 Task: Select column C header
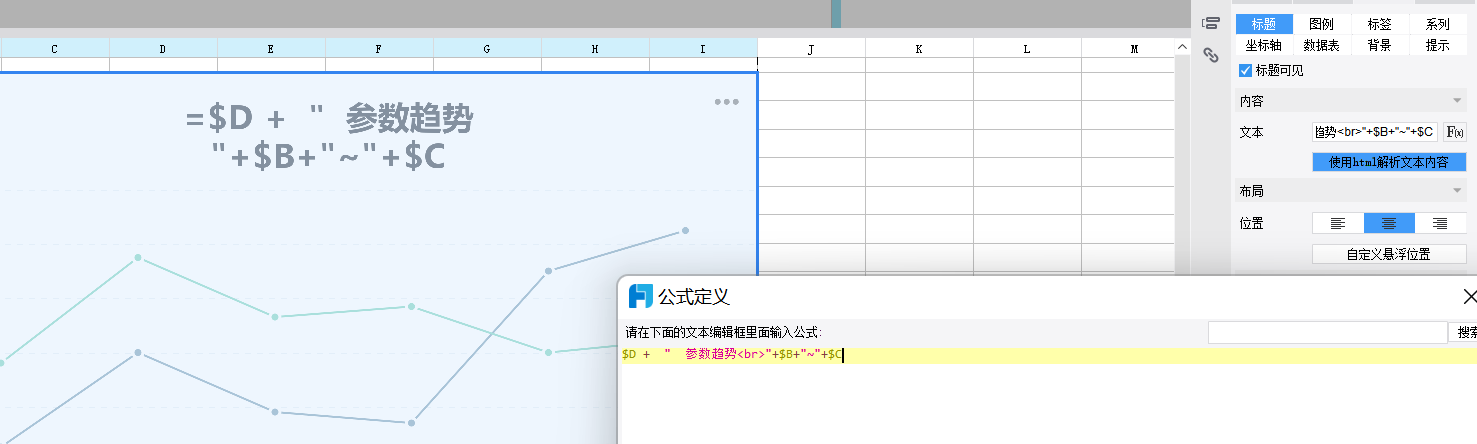[x=54, y=48]
